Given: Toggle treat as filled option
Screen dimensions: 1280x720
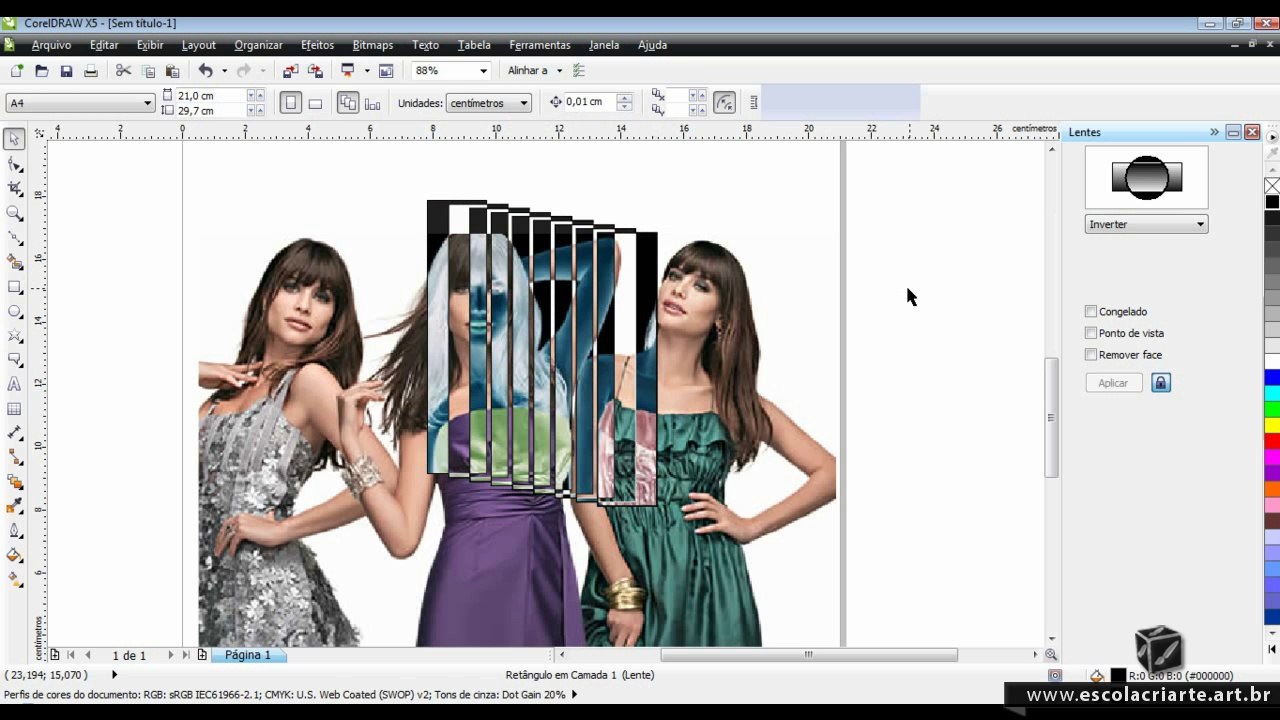Looking at the screenshot, I should pyautogui.click(x=725, y=103).
